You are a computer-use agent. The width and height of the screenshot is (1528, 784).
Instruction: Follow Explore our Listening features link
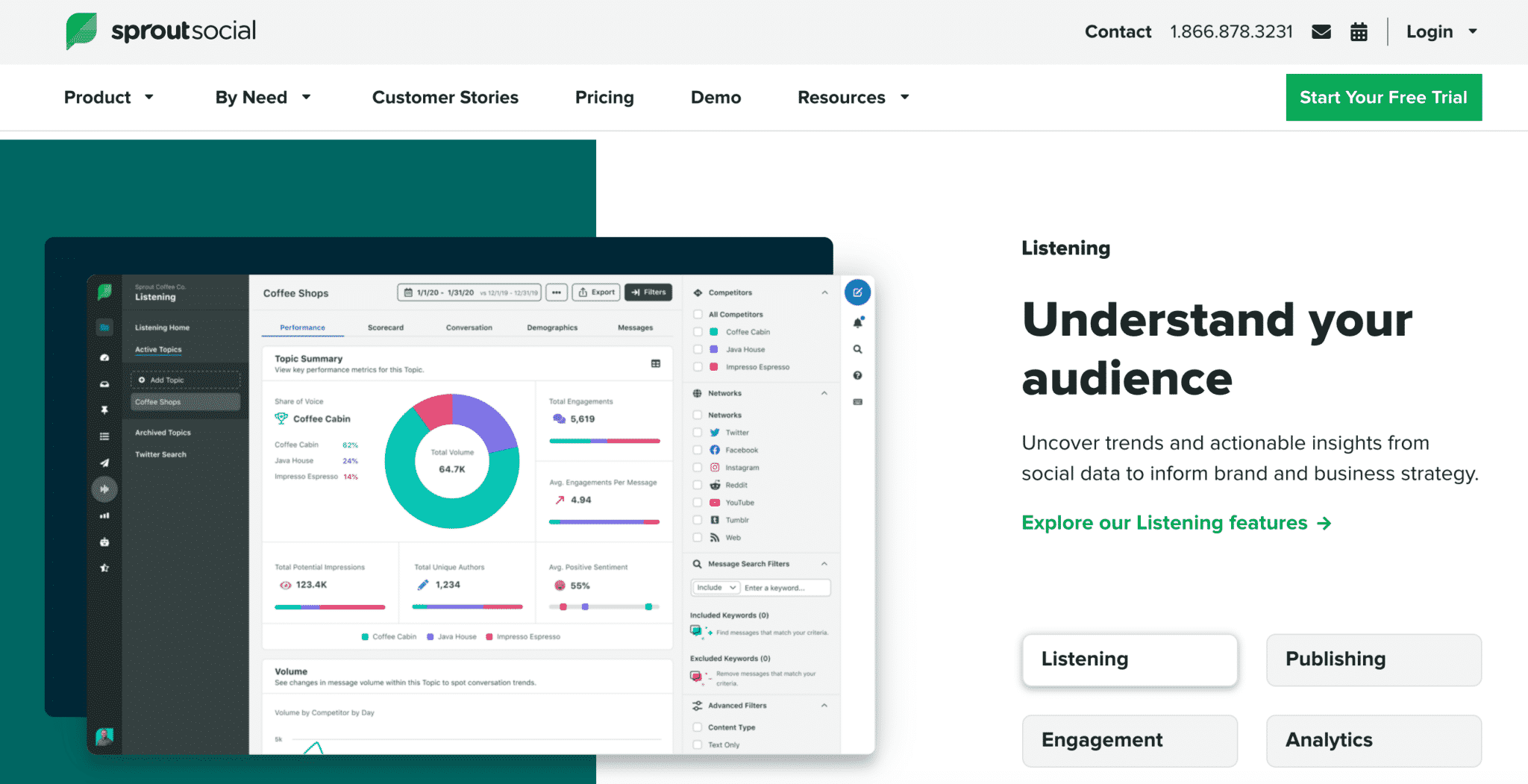pos(1177,523)
